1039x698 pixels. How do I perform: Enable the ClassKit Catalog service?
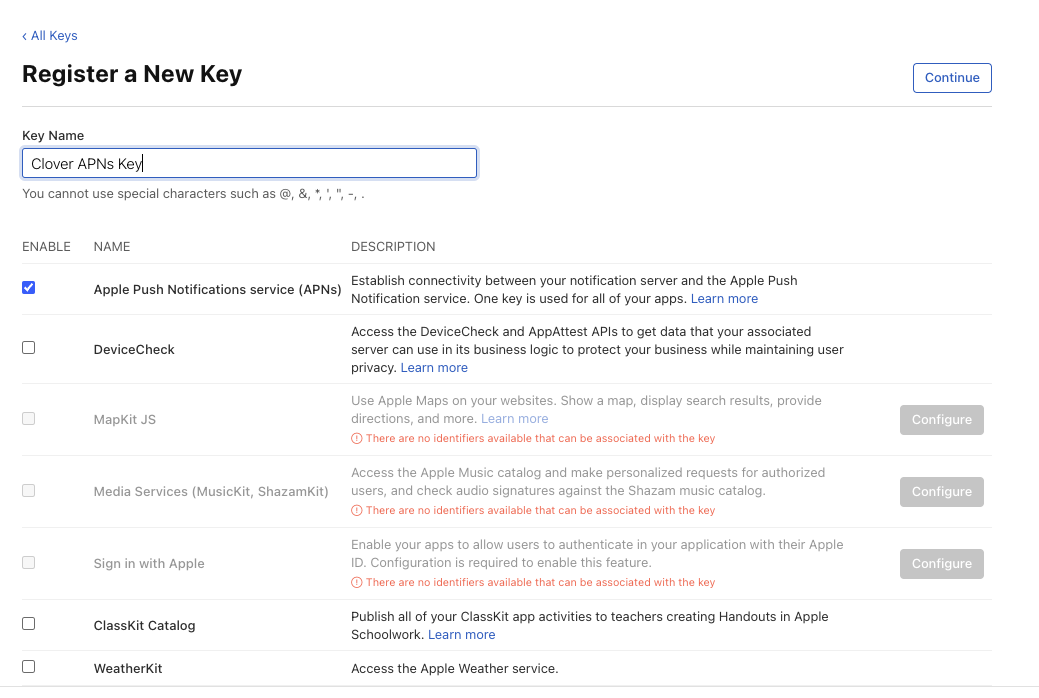pyautogui.click(x=29, y=623)
